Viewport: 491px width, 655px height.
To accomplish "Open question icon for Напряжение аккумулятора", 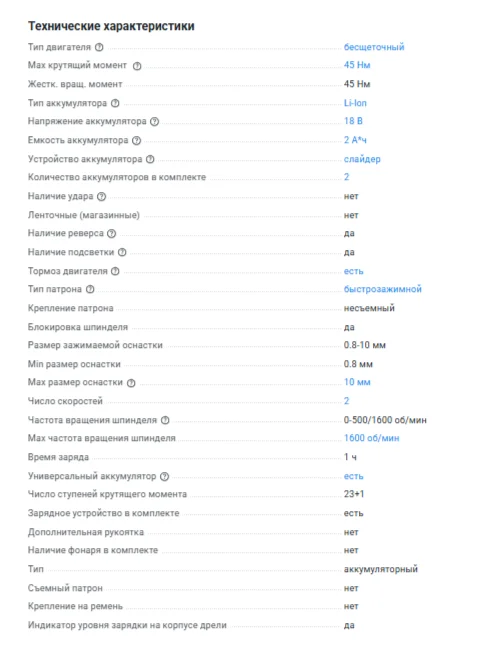I will tap(155, 122).
